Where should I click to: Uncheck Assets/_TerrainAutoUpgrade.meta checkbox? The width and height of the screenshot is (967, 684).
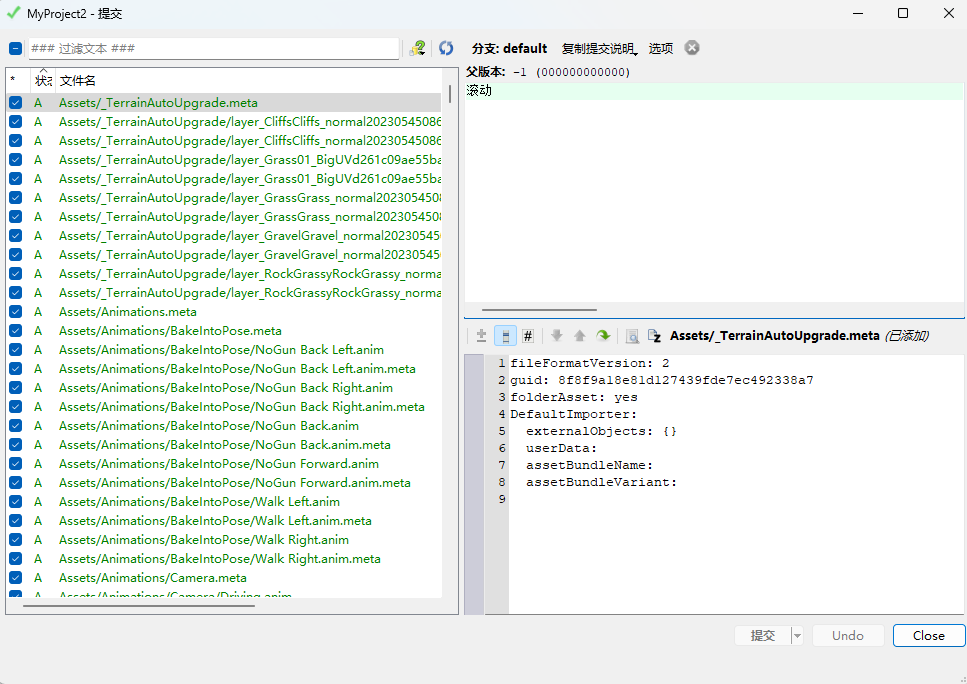pyautogui.click(x=15, y=103)
